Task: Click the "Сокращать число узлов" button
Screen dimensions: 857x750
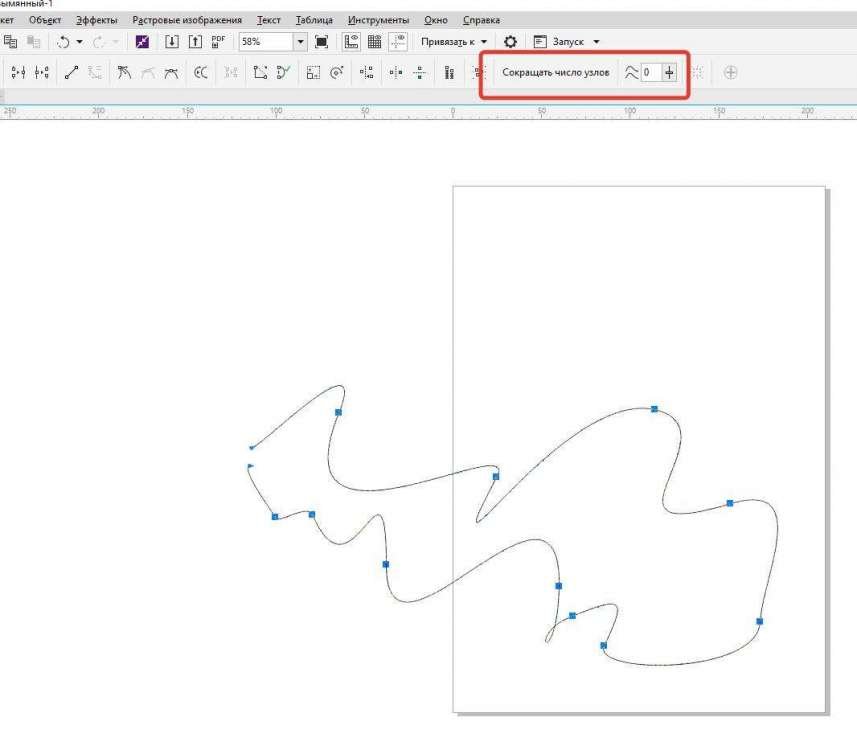Action: coord(555,72)
